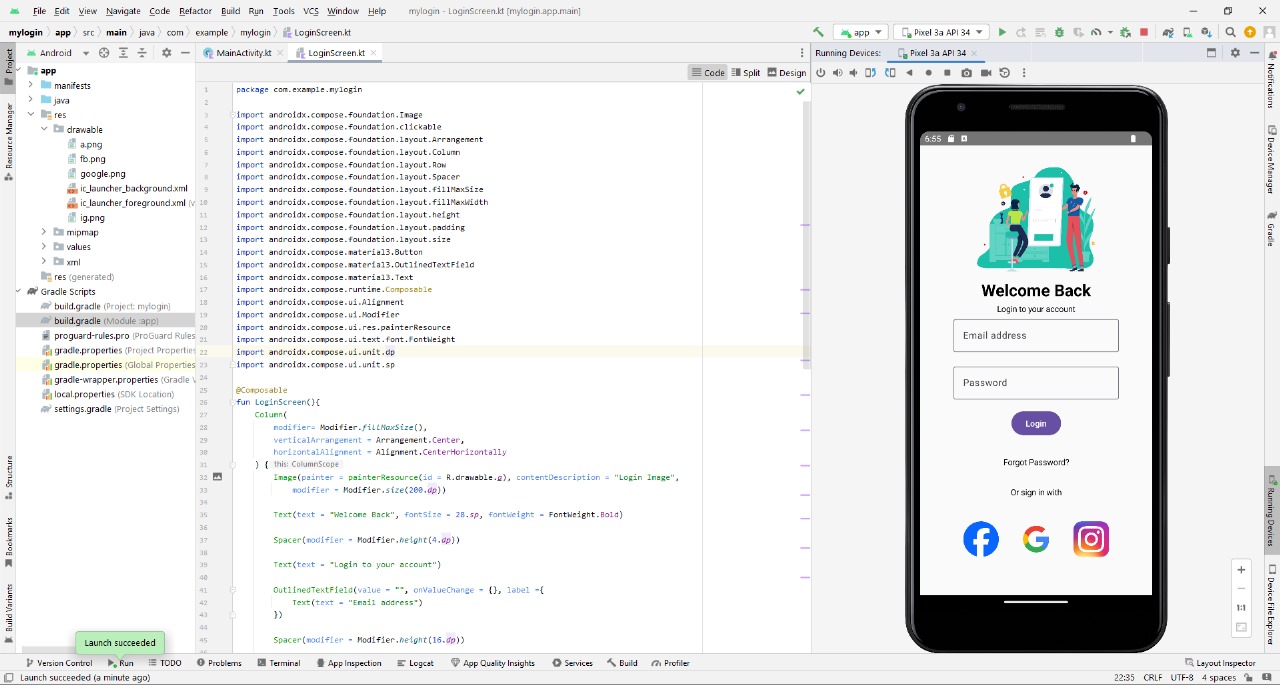1280x685 pixels.
Task: Set emulator zoom to 1:1
Action: pyautogui.click(x=1241, y=607)
